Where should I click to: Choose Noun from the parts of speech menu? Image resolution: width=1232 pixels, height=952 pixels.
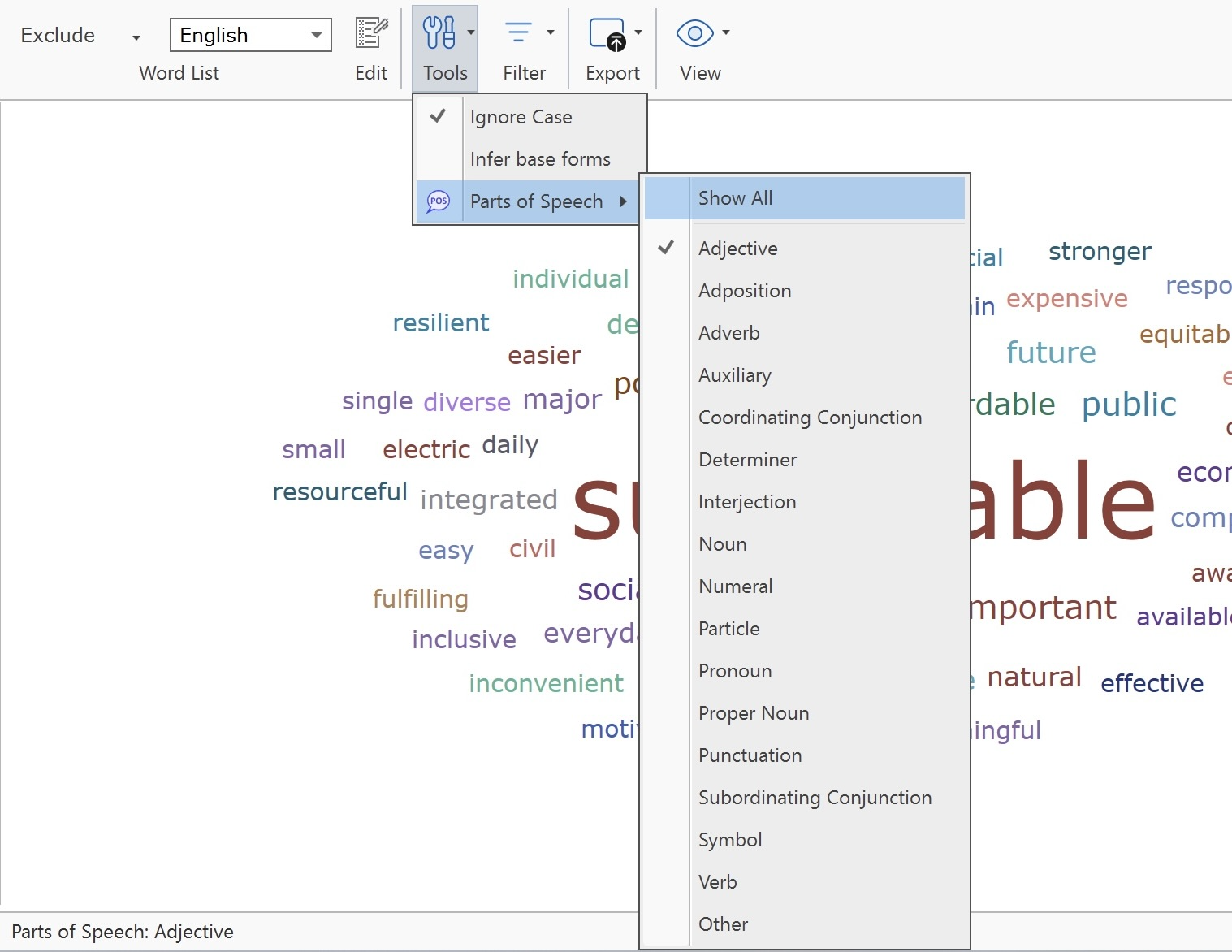point(722,543)
